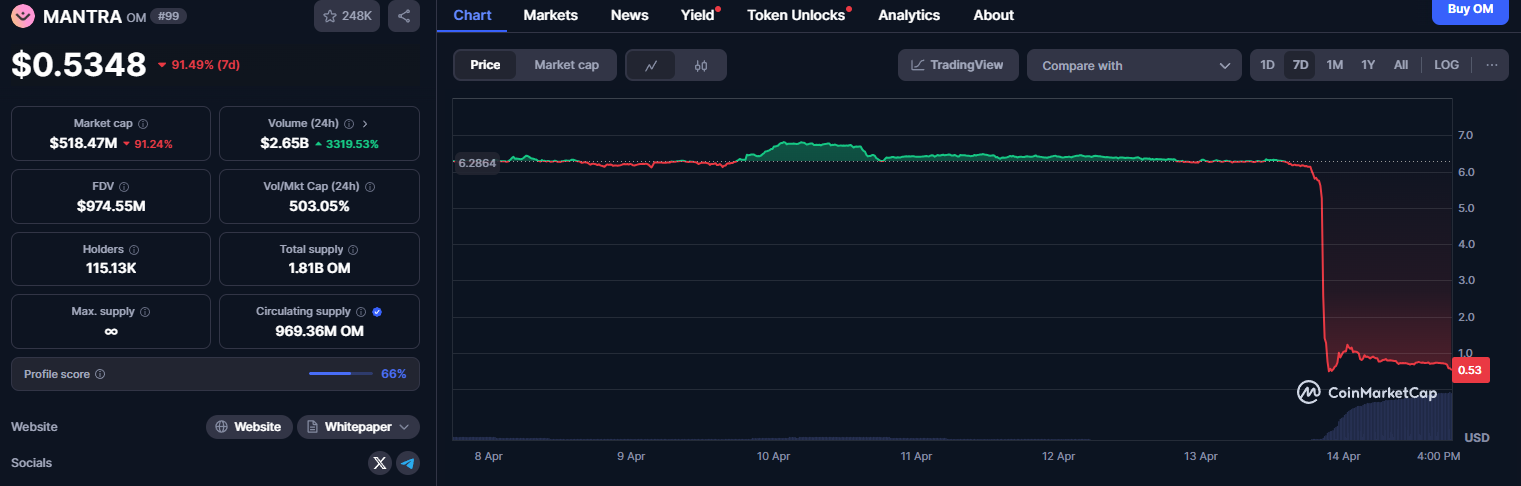The image size is (1521, 486).
Task: Click the verified circulating supply badge
Action: tap(377, 312)
